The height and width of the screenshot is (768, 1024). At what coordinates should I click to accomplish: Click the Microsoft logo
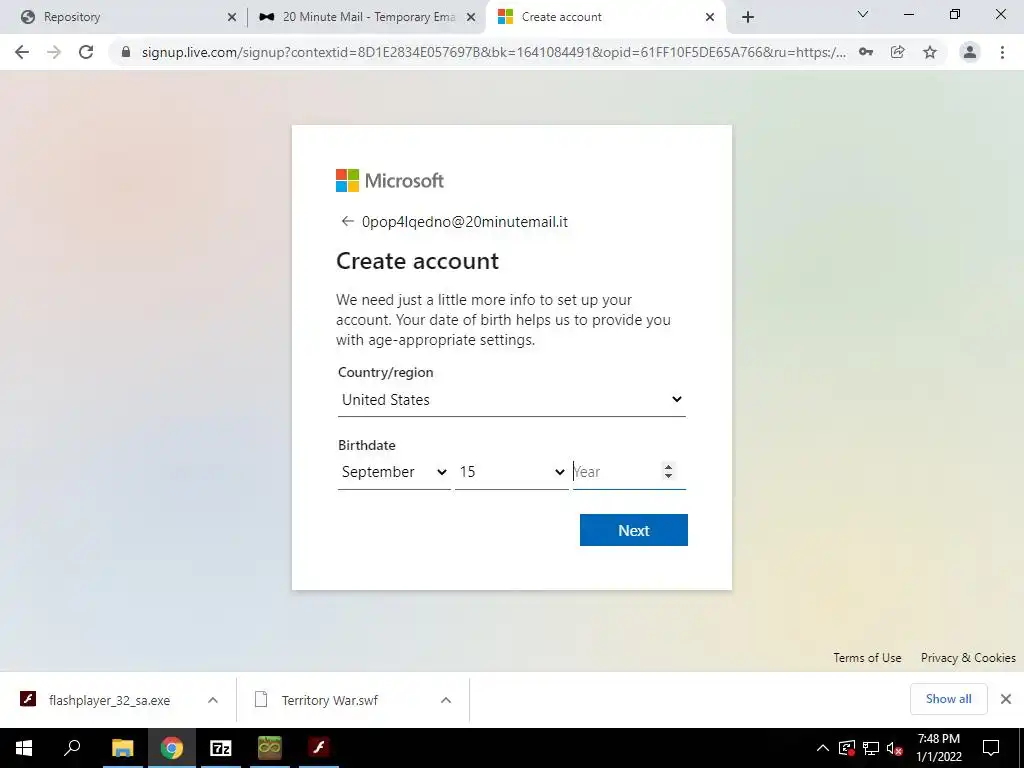(390, 180)
